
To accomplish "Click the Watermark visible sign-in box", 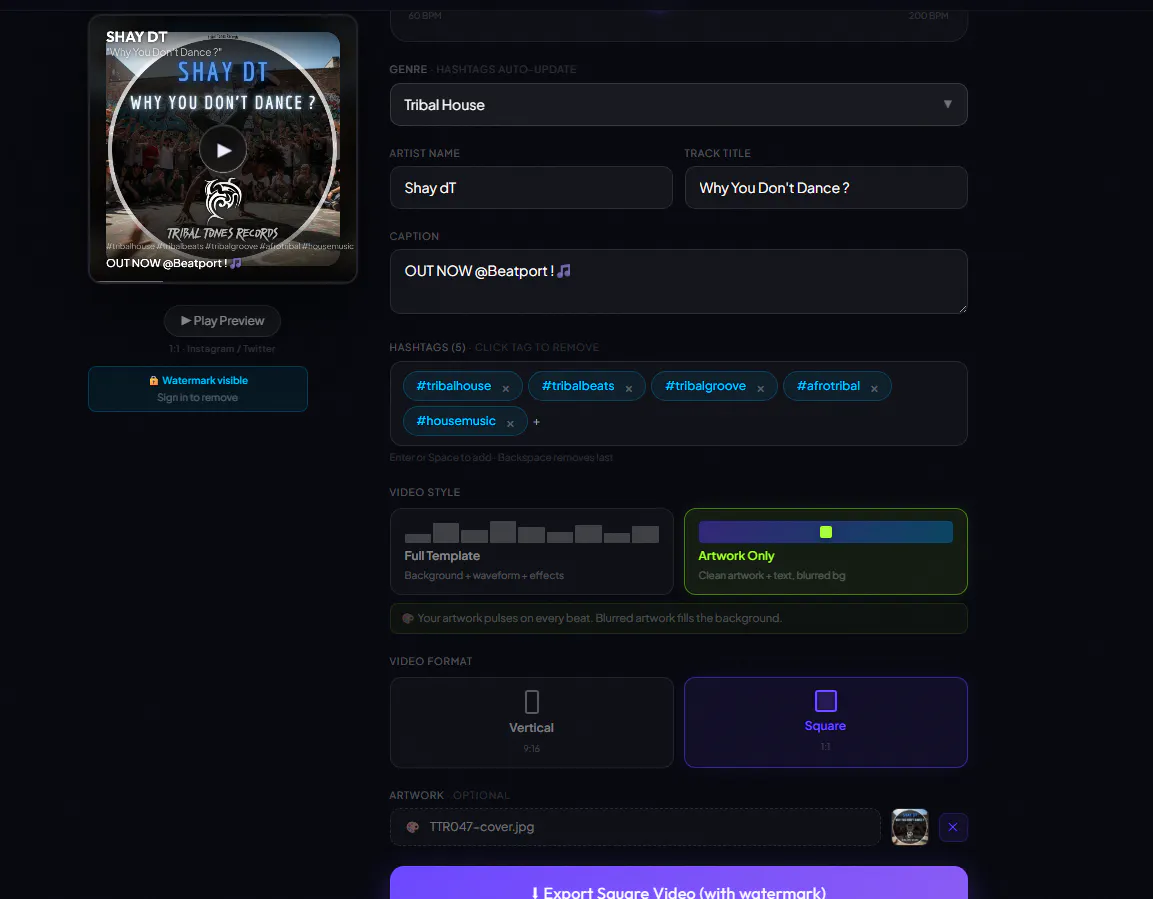I will 198,389.
